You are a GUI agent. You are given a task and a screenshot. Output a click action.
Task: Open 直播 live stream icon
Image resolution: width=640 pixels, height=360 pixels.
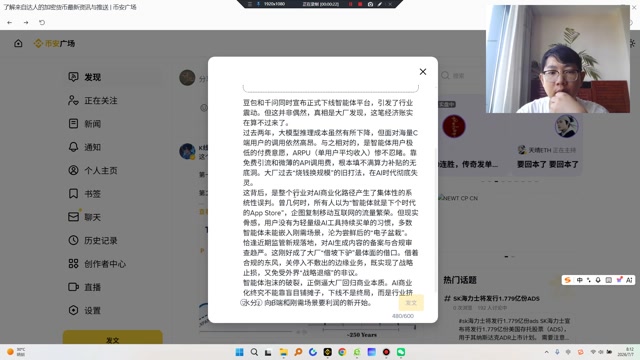[x=73, y=287]
